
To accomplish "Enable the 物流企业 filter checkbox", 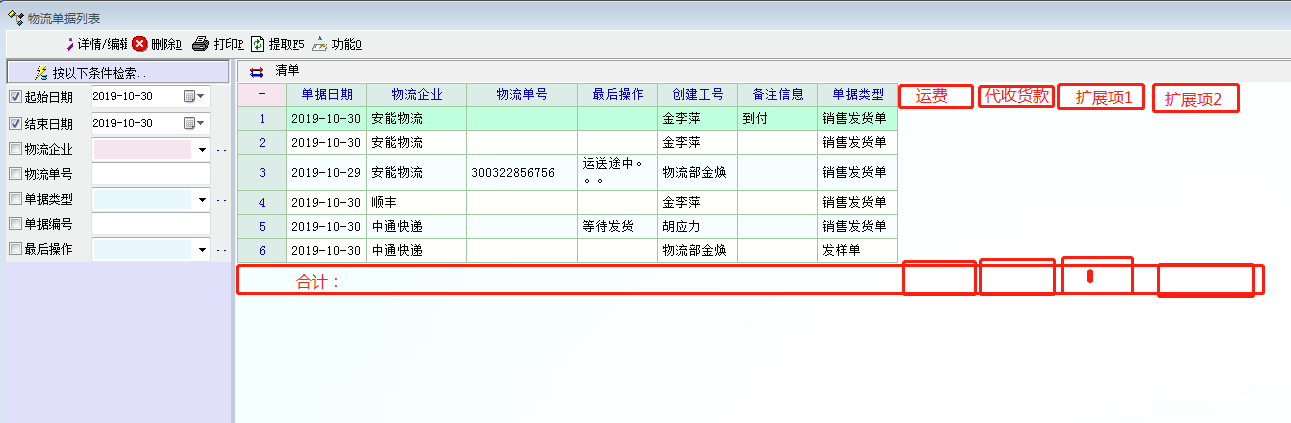I will [x=15, y=149].
